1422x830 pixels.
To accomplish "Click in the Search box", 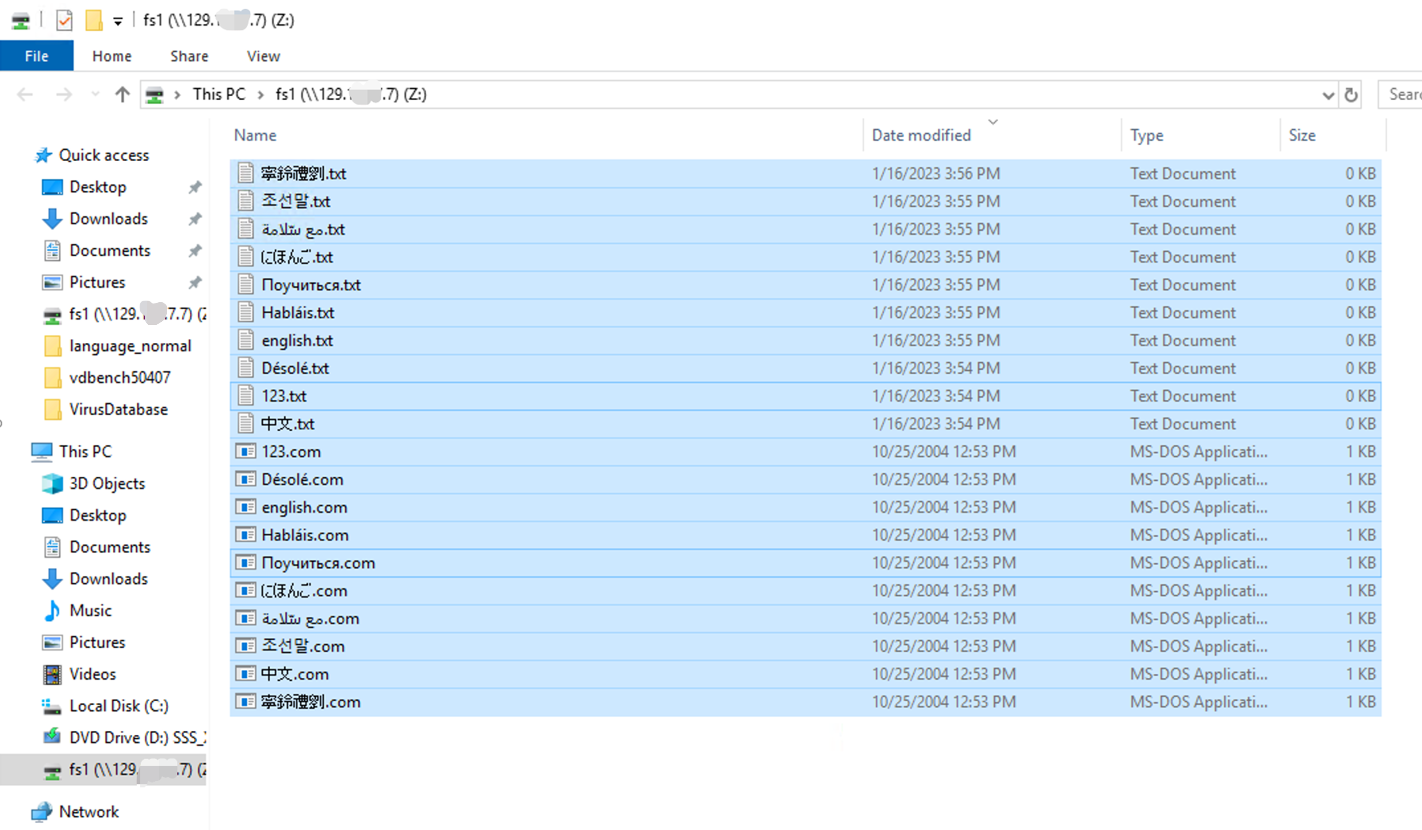I will (1399, 94).
